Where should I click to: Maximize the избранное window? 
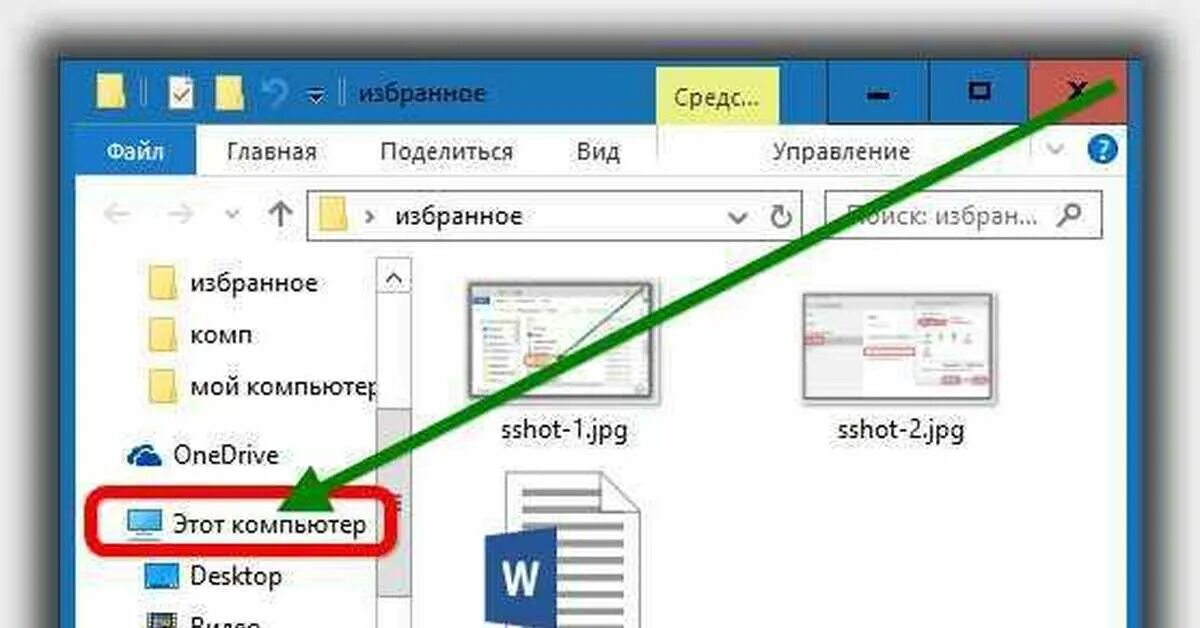pos(979,92)
